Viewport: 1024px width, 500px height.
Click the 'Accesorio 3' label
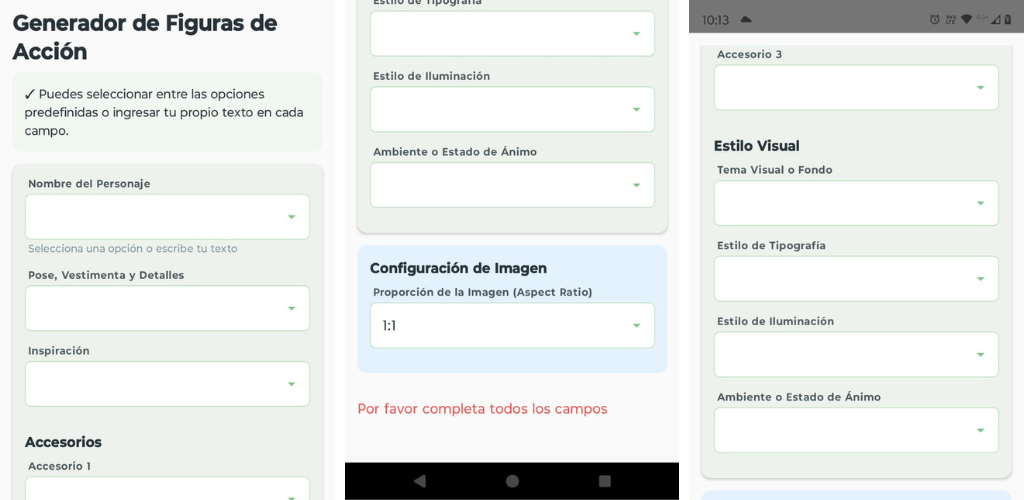[750, 55]
